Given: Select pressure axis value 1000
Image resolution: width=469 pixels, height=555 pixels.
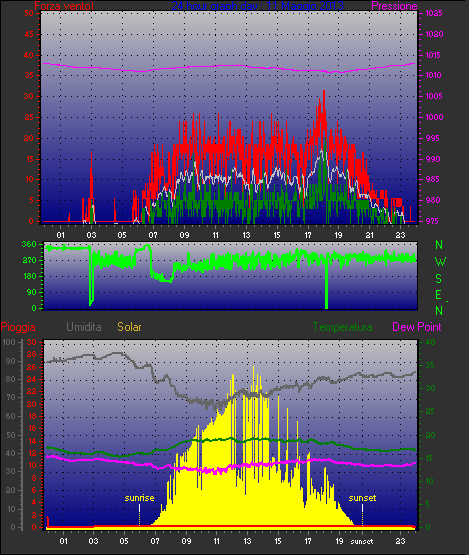Looking at the screenshot, I should [434, 117].
